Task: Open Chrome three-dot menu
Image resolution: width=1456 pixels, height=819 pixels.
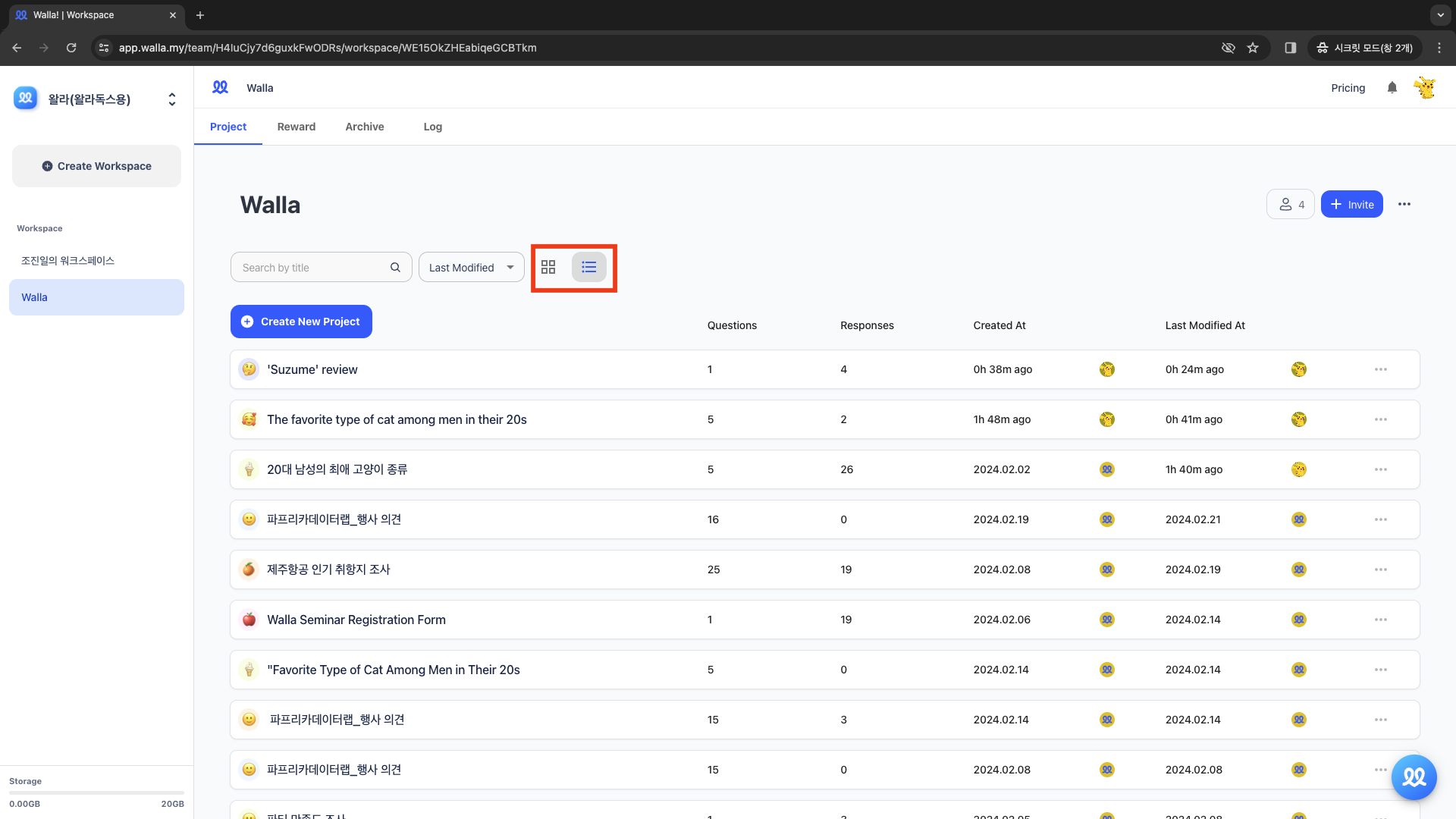Action: pyautogui.click(x=1439, y=48)
